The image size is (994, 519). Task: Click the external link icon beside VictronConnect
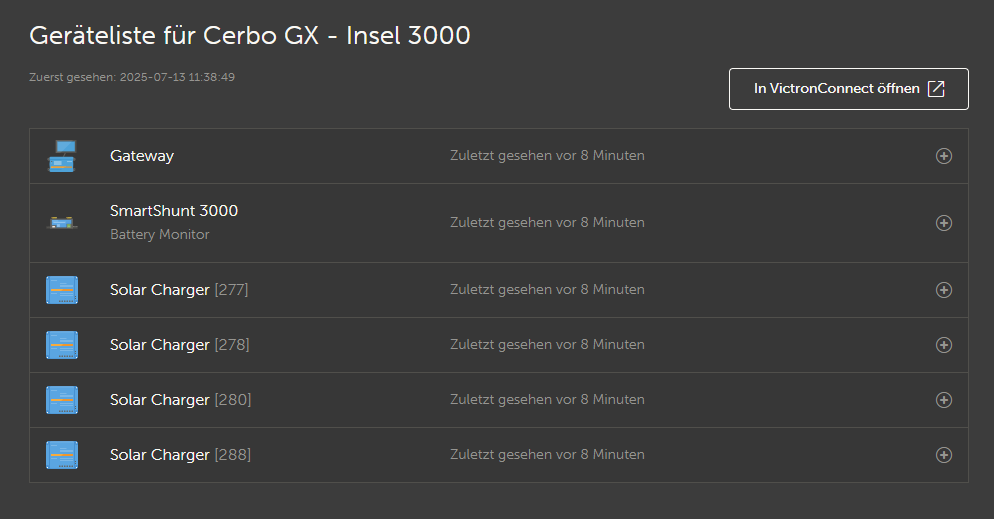click(936, 89)
